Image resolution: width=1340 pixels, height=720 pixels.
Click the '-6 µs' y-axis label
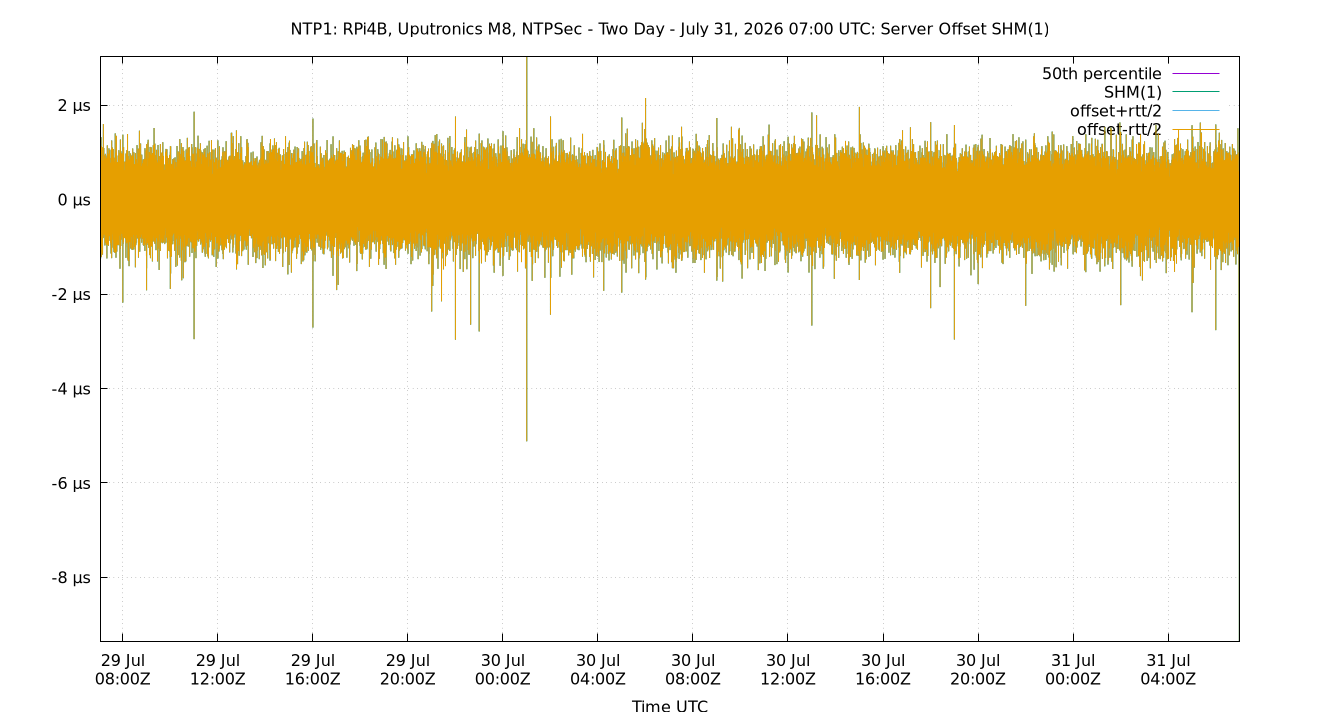coord(71,483)
